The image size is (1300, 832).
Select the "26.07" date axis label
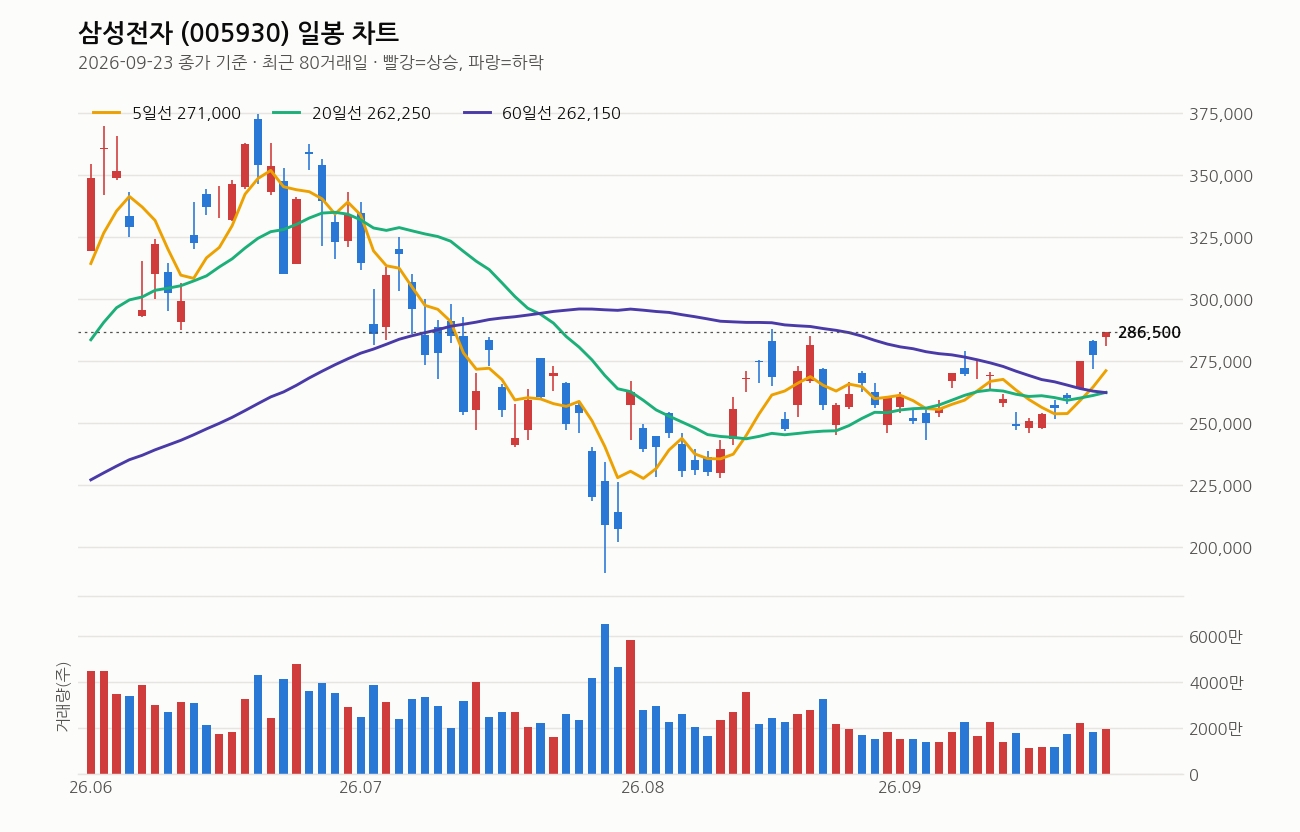pyautogui.click(x=361, y=788)
